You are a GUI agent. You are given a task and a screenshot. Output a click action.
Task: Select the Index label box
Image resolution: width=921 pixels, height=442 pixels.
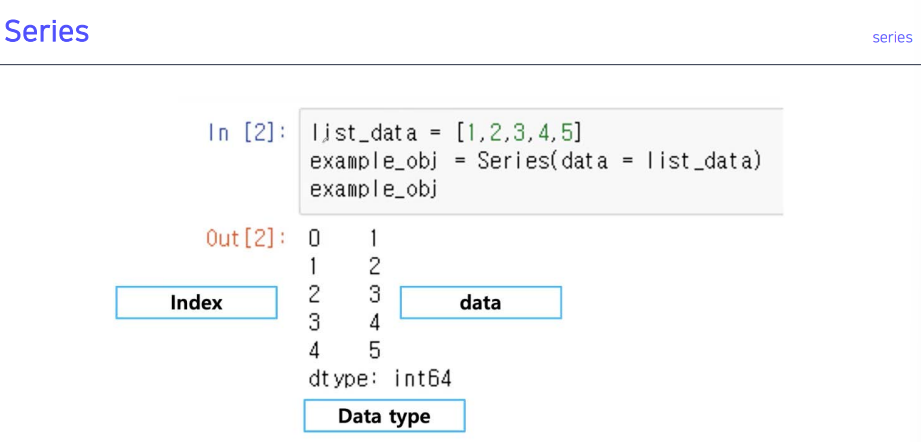coord(196,303)
